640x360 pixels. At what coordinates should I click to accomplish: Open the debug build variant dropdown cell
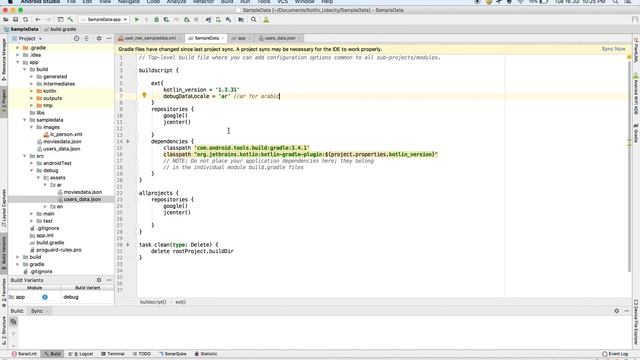(87, 297)
